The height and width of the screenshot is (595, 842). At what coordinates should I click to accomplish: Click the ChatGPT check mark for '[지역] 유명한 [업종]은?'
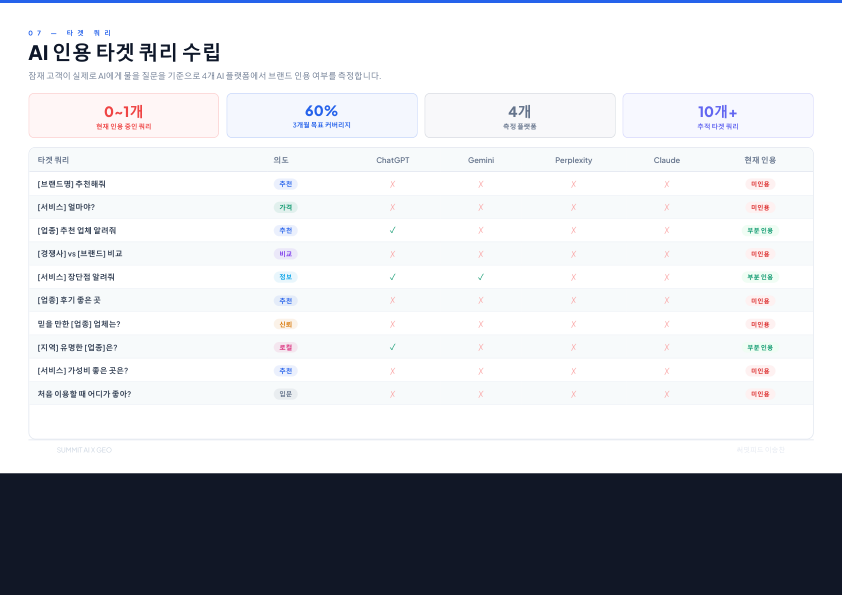393,347
